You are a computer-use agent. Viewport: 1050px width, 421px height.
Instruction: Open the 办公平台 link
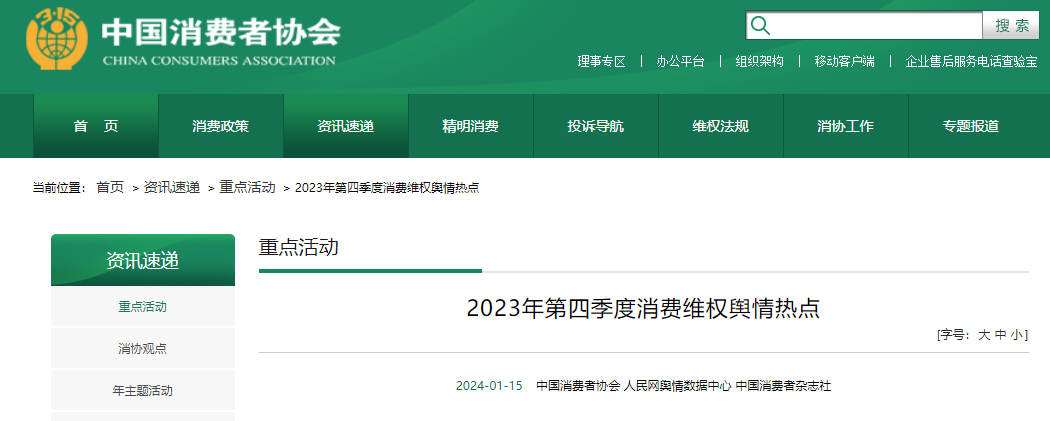tap(680, 62)
